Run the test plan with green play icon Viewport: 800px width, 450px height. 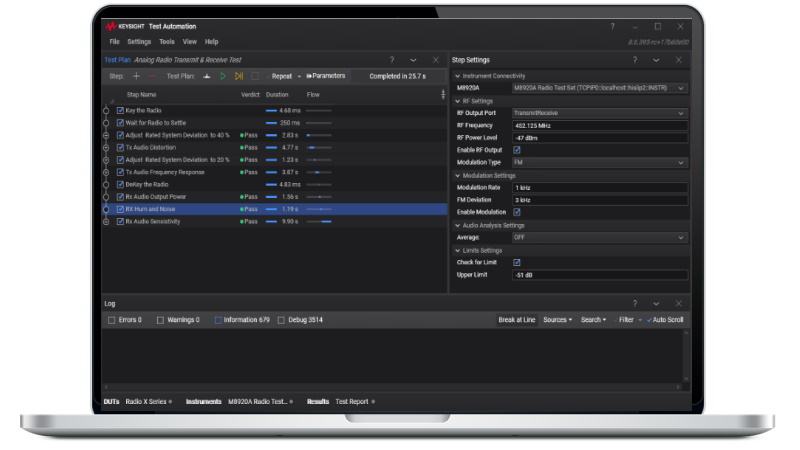tap(223, 76)
